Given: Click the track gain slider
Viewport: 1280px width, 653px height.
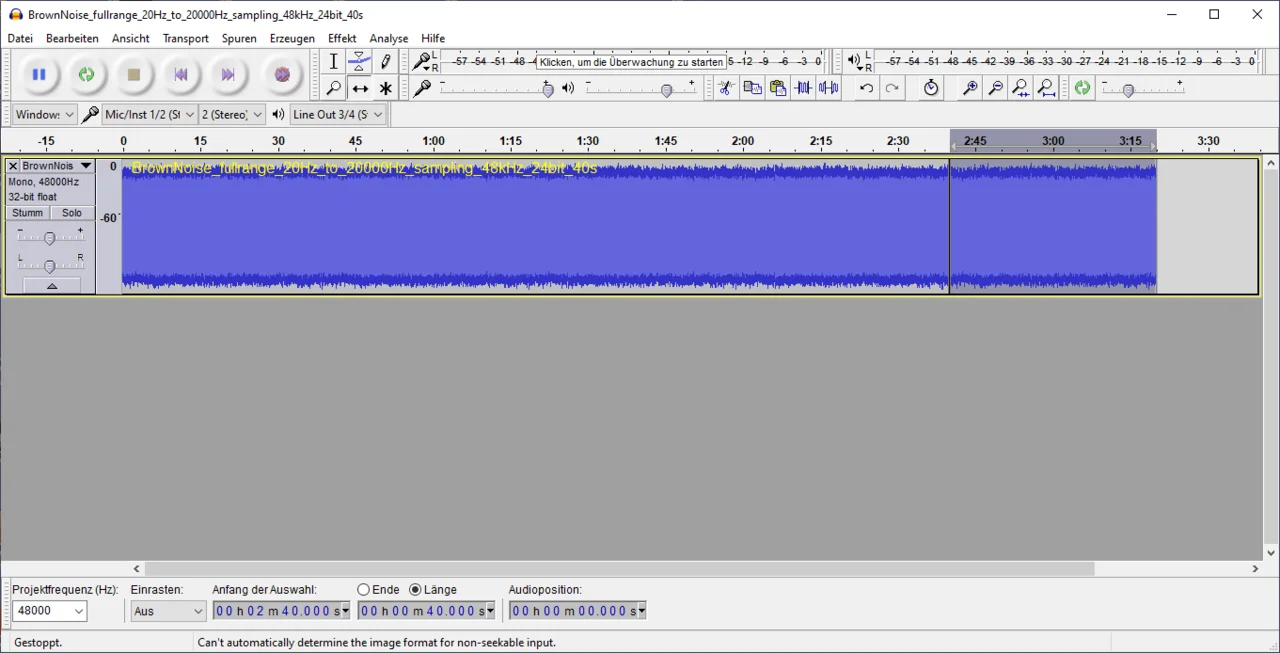Looking at the screenshot, I should (x=49, y=238).
